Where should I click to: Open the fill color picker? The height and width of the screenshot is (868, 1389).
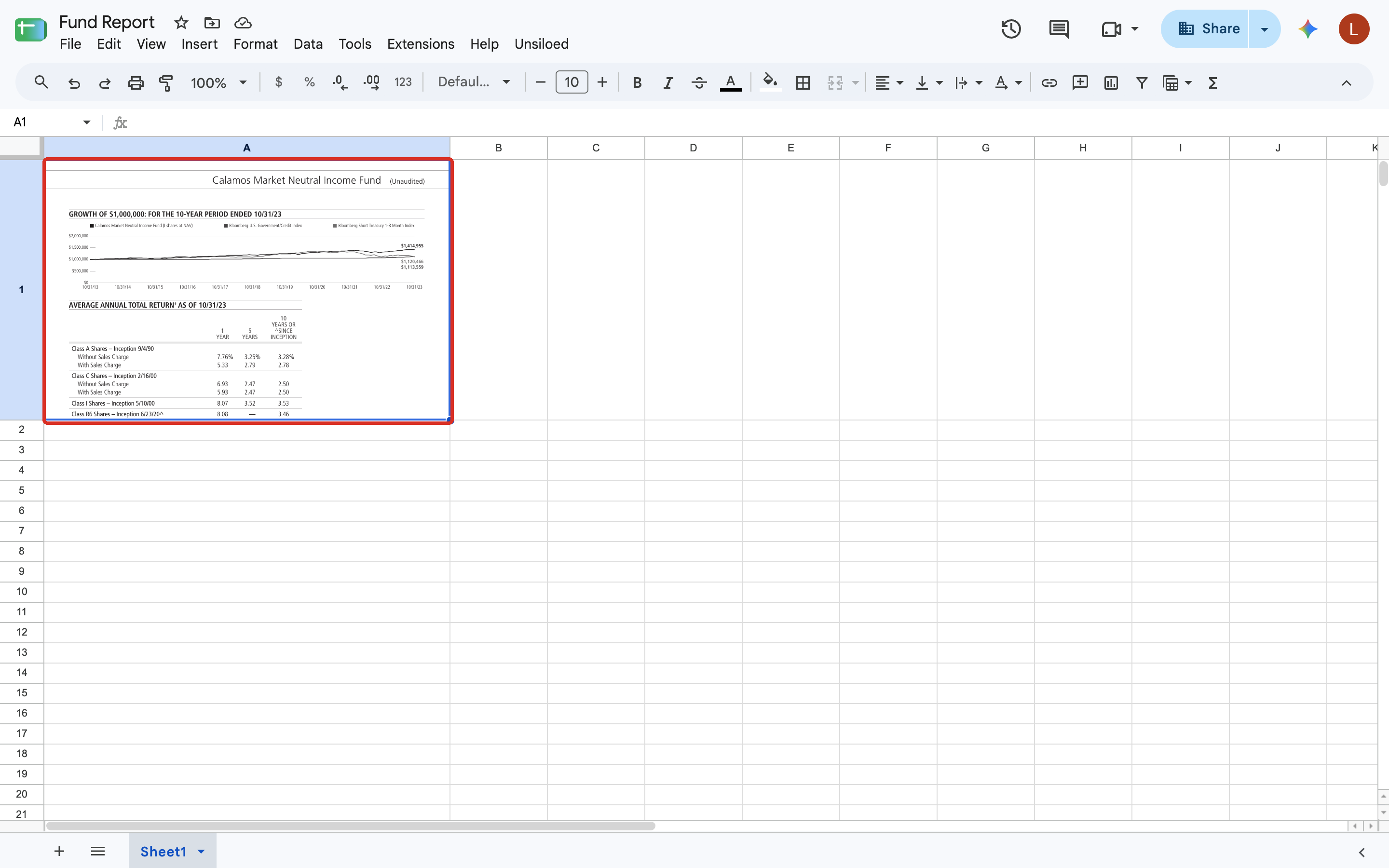point(770,82)
